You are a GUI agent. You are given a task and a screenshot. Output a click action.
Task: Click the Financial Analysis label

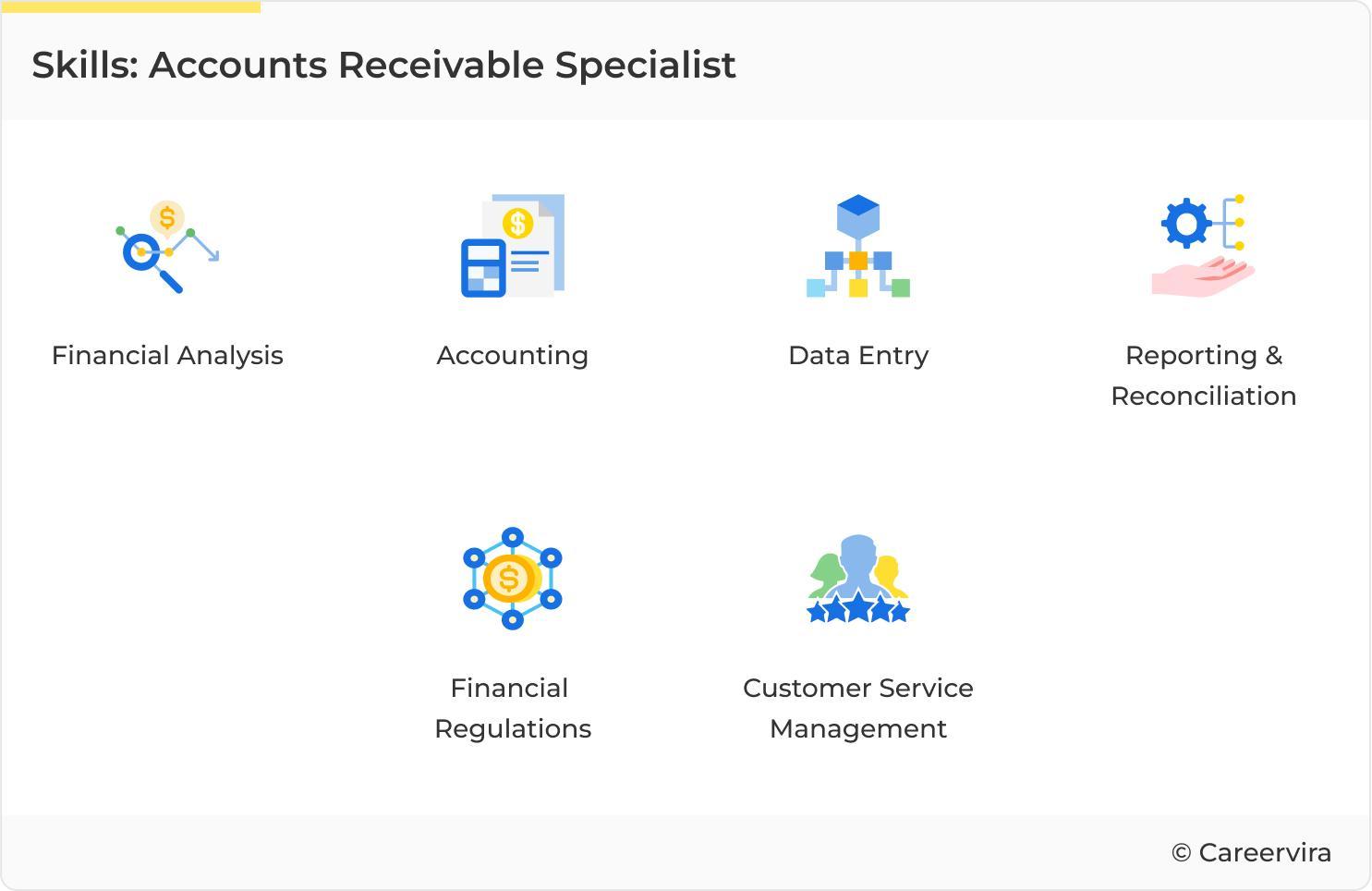167,356
